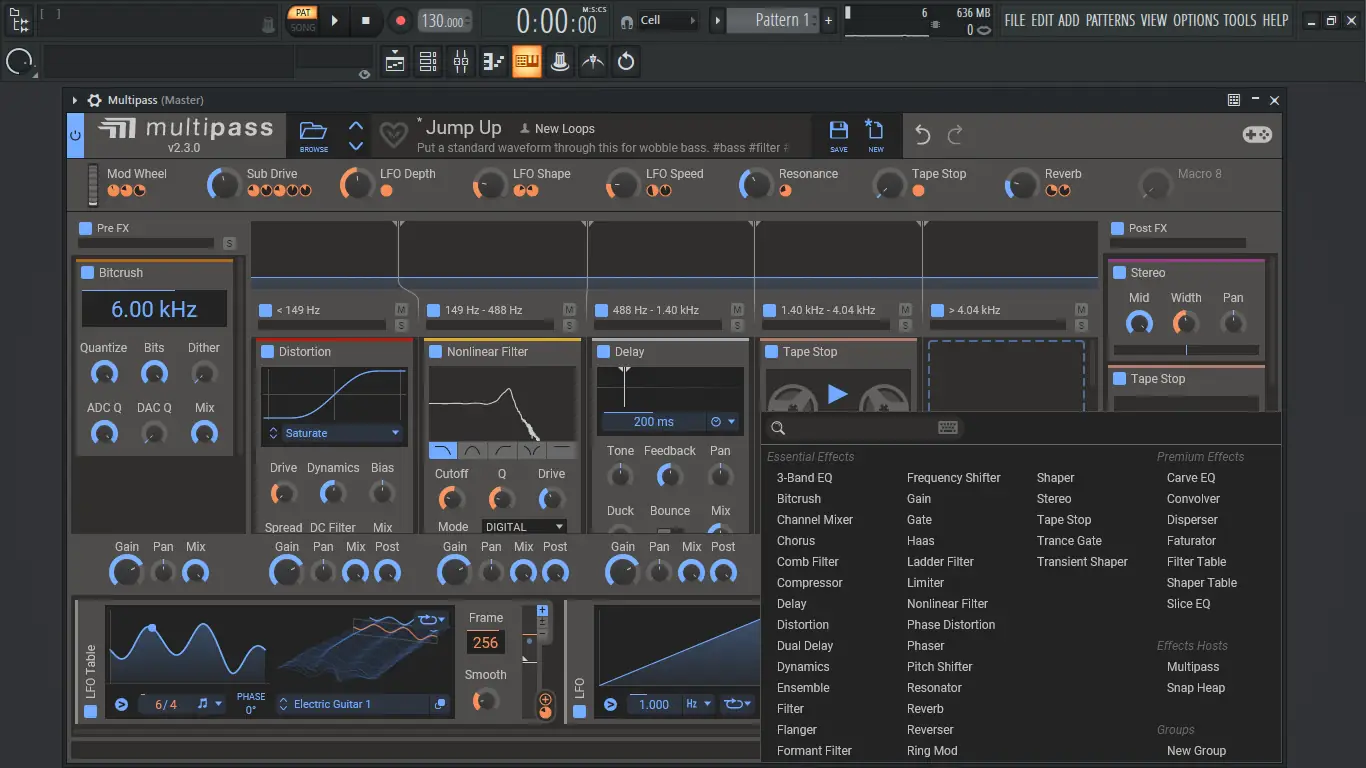Open the DIGITAL mode dropdown
Image resolution: width=1366 pixels, height=768 pixels.
tap(524, 527)
